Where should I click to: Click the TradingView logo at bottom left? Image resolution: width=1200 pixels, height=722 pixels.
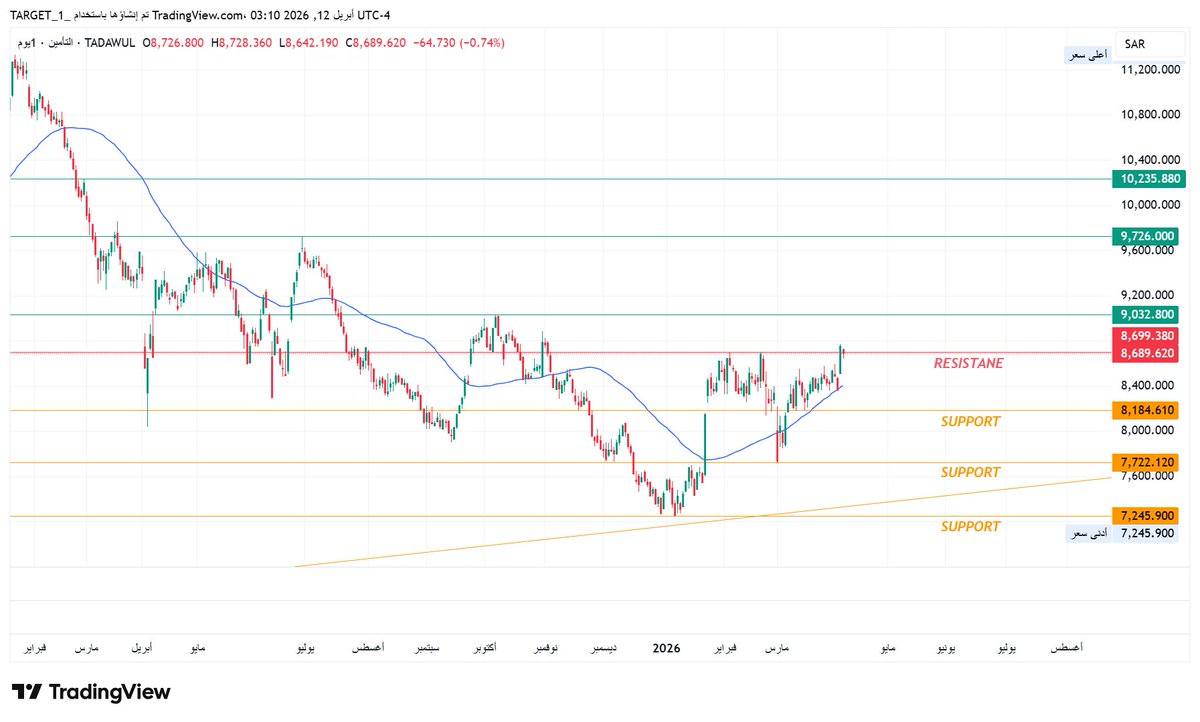[x=90, y=691]
